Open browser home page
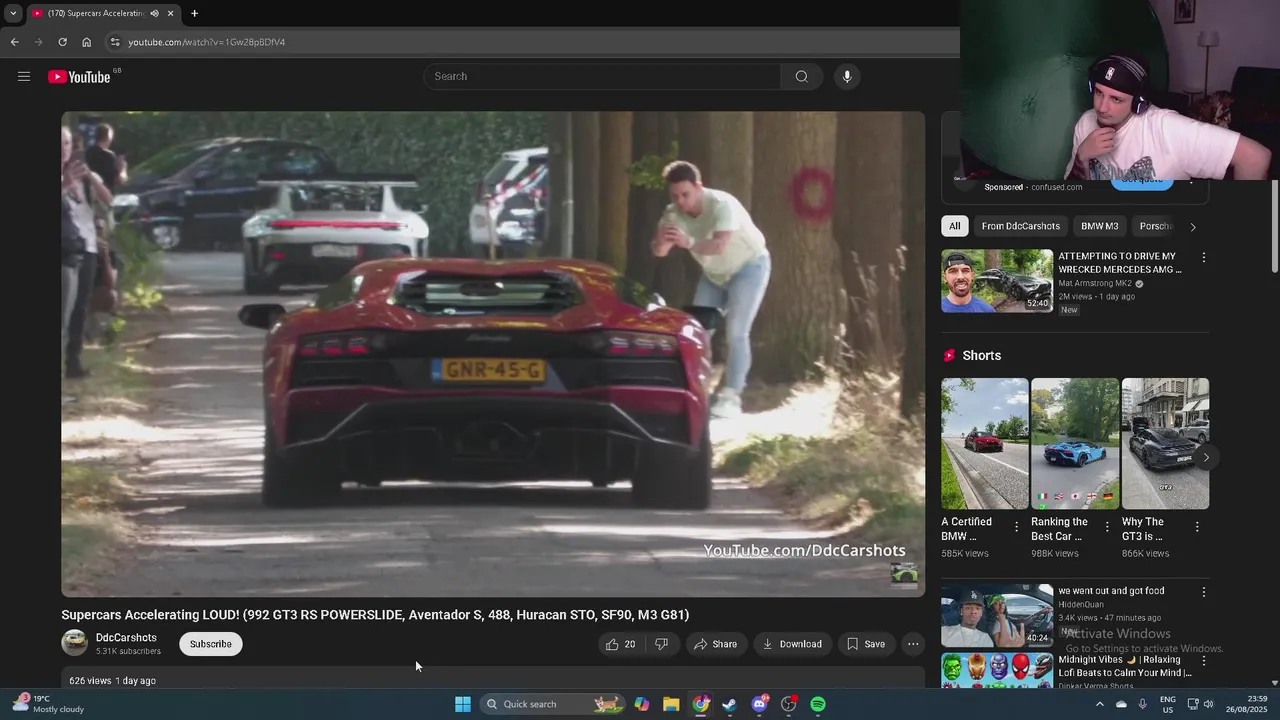Screen dimensions: 1280x720 (86, 42)
